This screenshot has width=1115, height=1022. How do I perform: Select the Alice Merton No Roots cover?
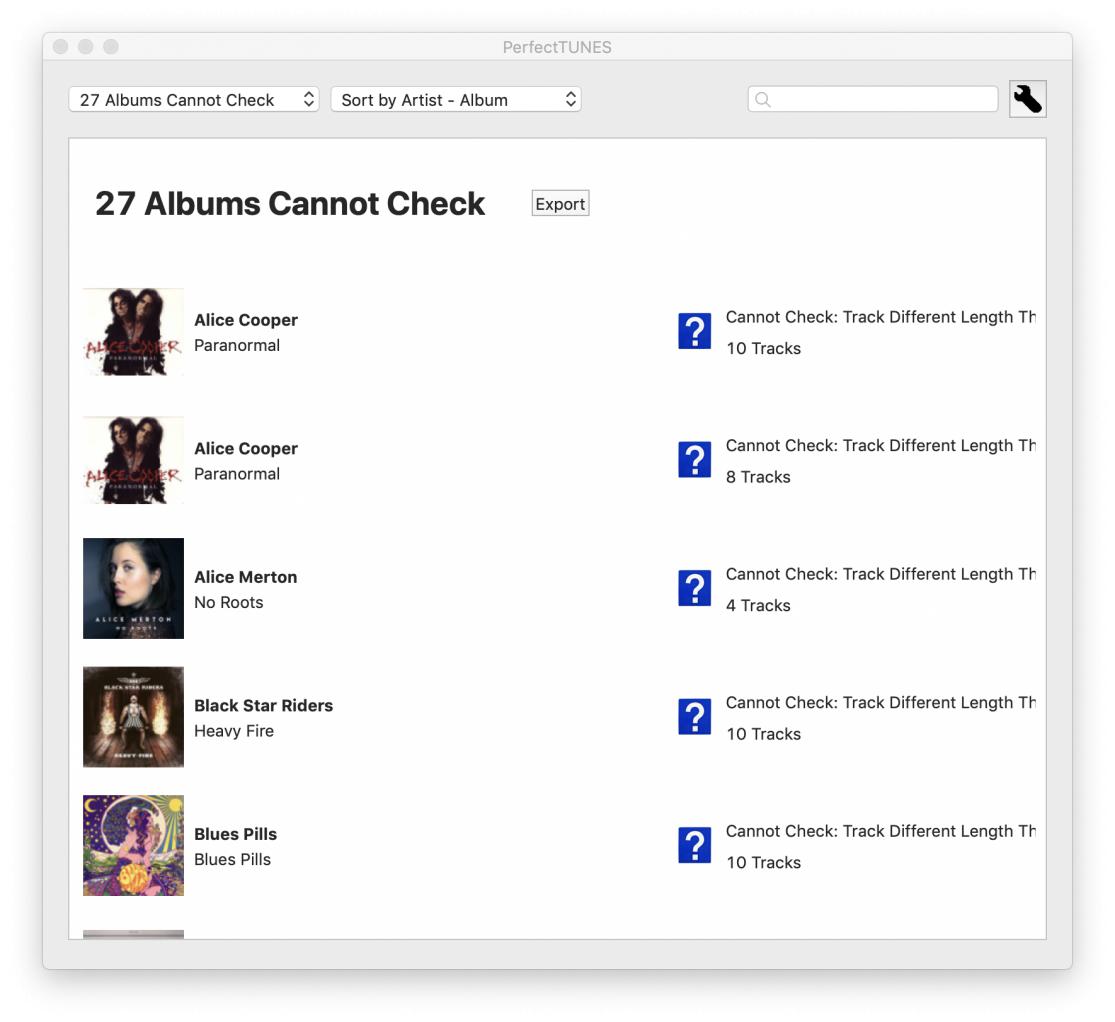click(133, 588)
